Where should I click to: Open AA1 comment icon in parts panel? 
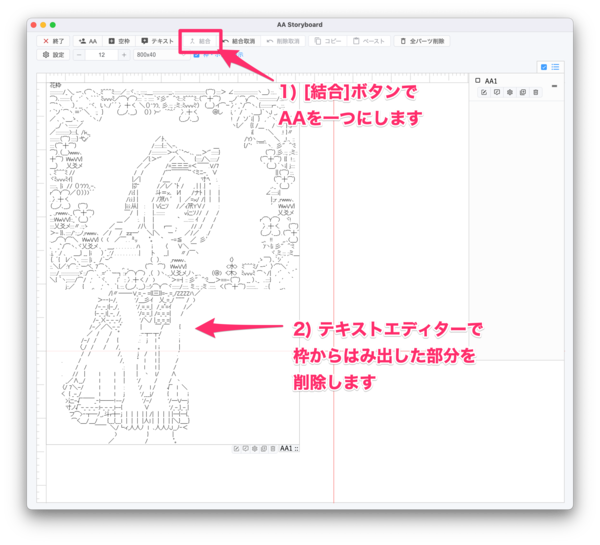497,92
